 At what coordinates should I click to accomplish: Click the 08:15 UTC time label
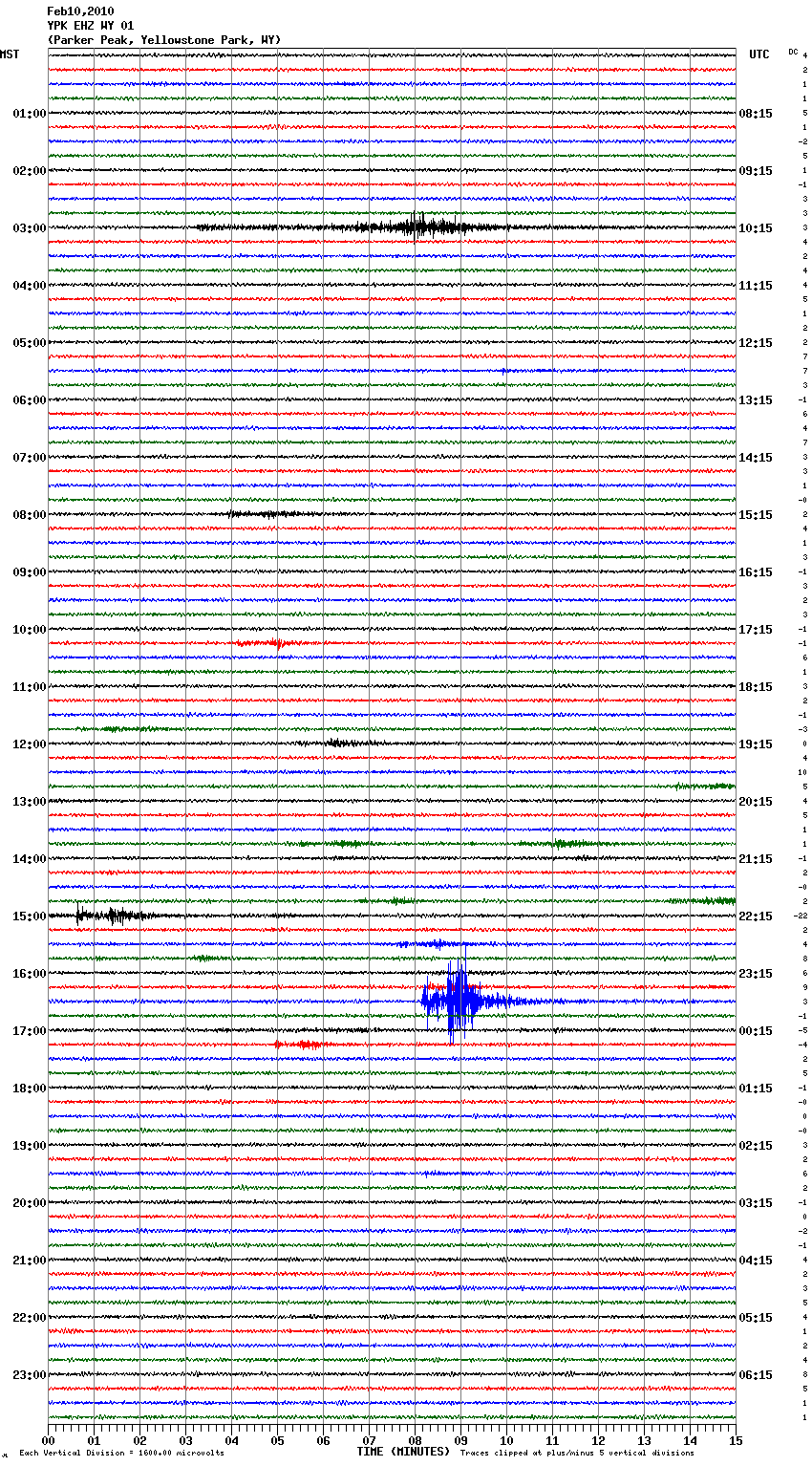pos(756,114)
